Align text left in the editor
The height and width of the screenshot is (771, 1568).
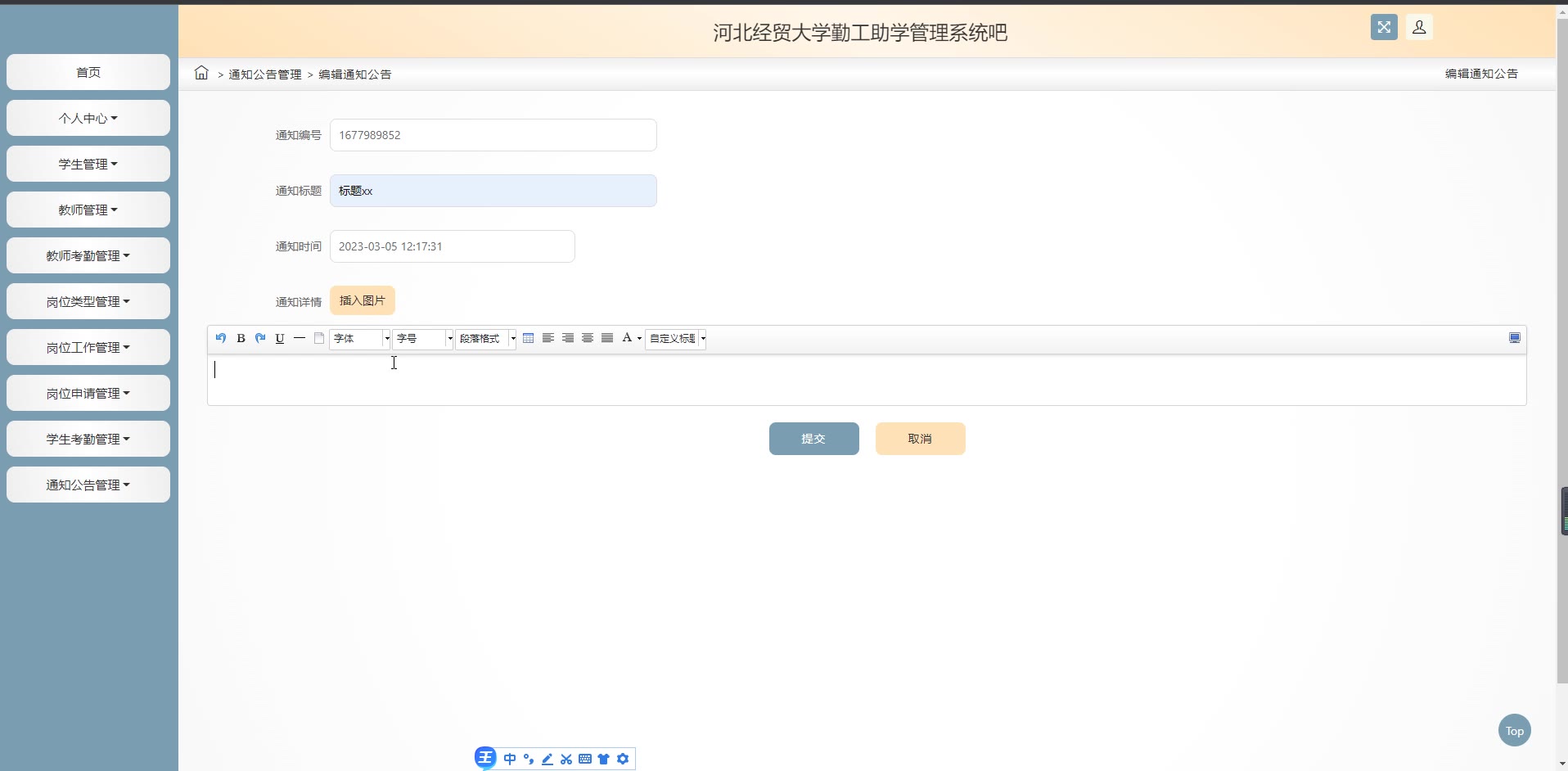click(x=548, y=338)
